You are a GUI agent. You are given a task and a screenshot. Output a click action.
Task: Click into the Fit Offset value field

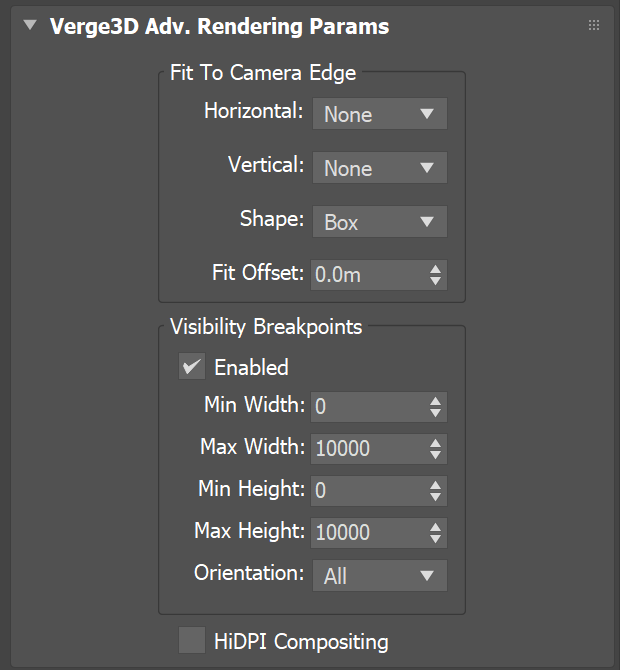(x=369, y=275)
